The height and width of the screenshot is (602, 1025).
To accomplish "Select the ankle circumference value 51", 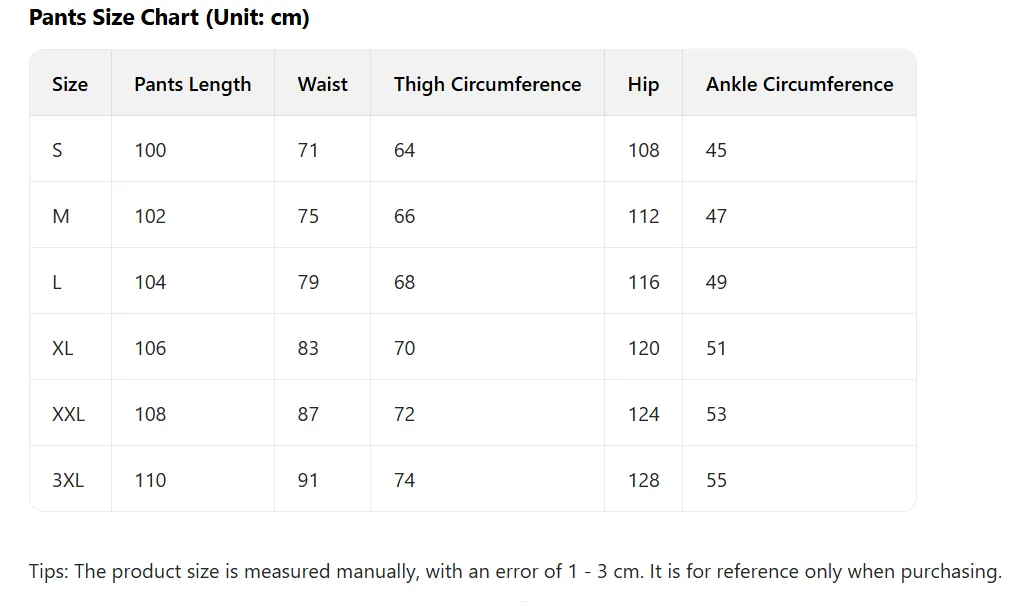I will pos(716,348).
